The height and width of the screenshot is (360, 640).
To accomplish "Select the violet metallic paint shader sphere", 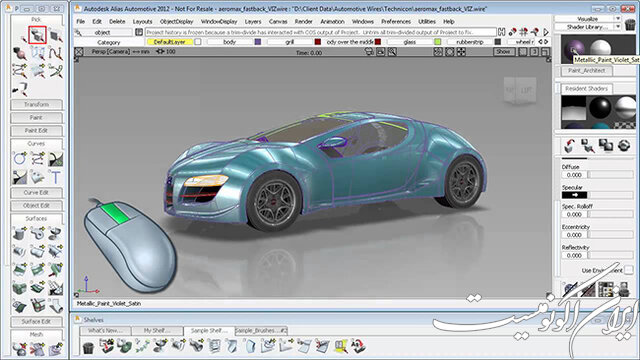I will (x=573, y=50).
